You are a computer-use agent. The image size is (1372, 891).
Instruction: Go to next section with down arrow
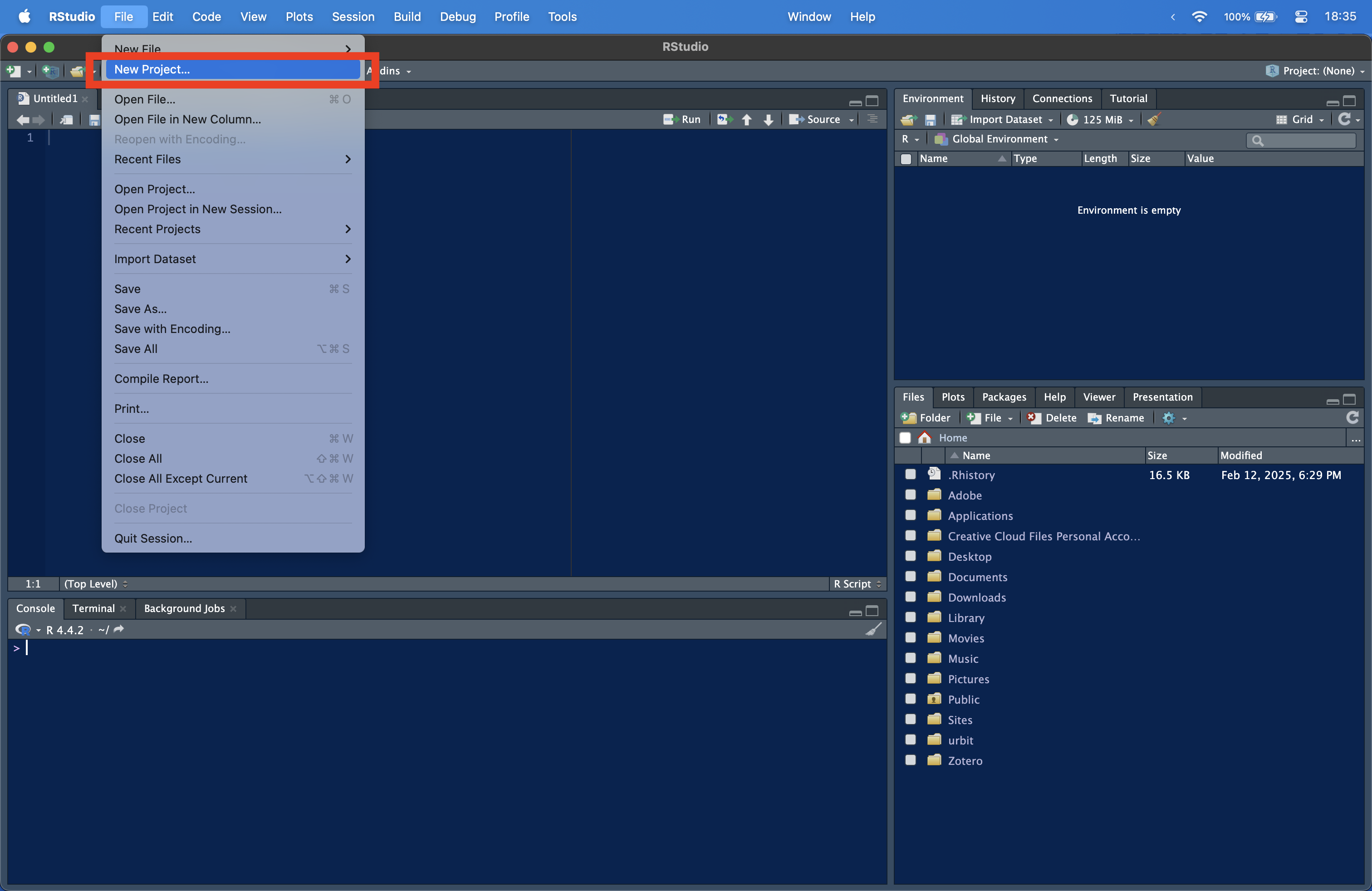pos(768,119)
